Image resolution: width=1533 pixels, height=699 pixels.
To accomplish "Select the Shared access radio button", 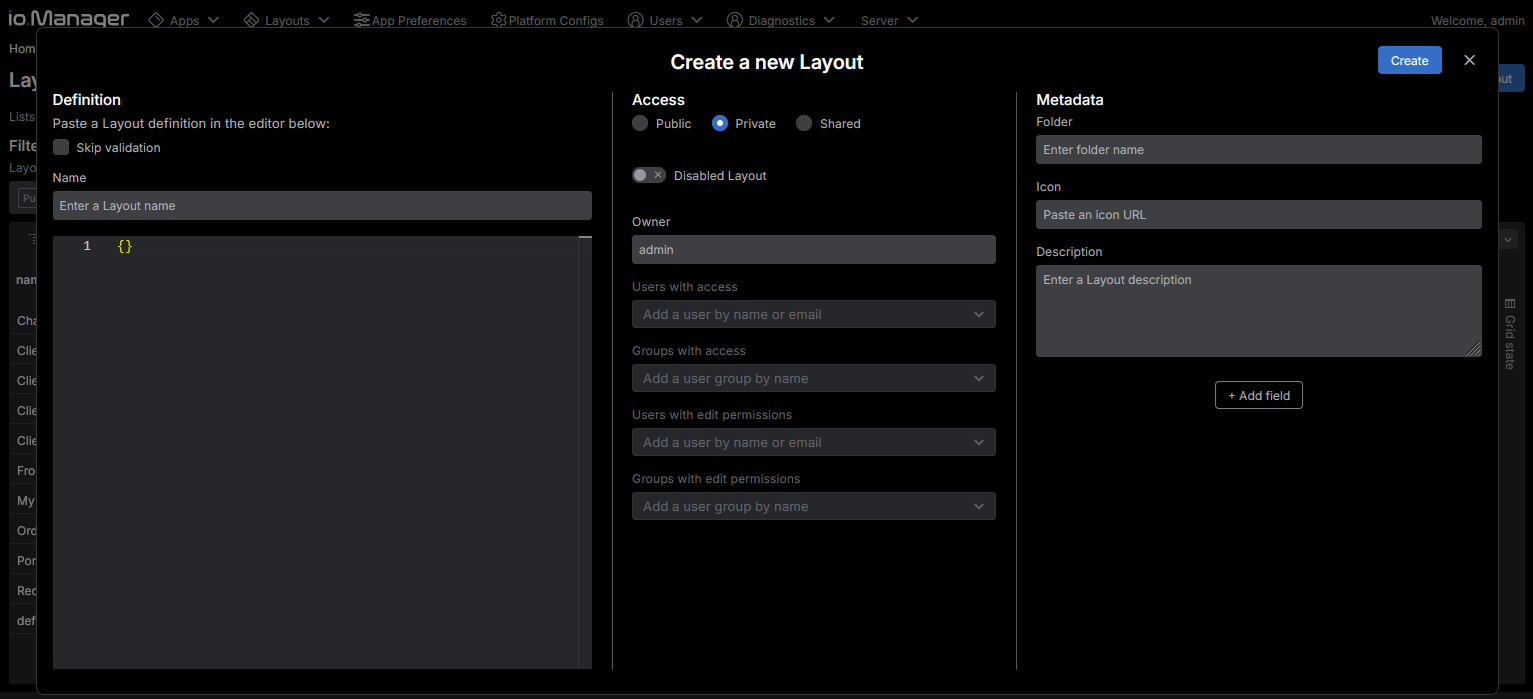I will [804, 123].
